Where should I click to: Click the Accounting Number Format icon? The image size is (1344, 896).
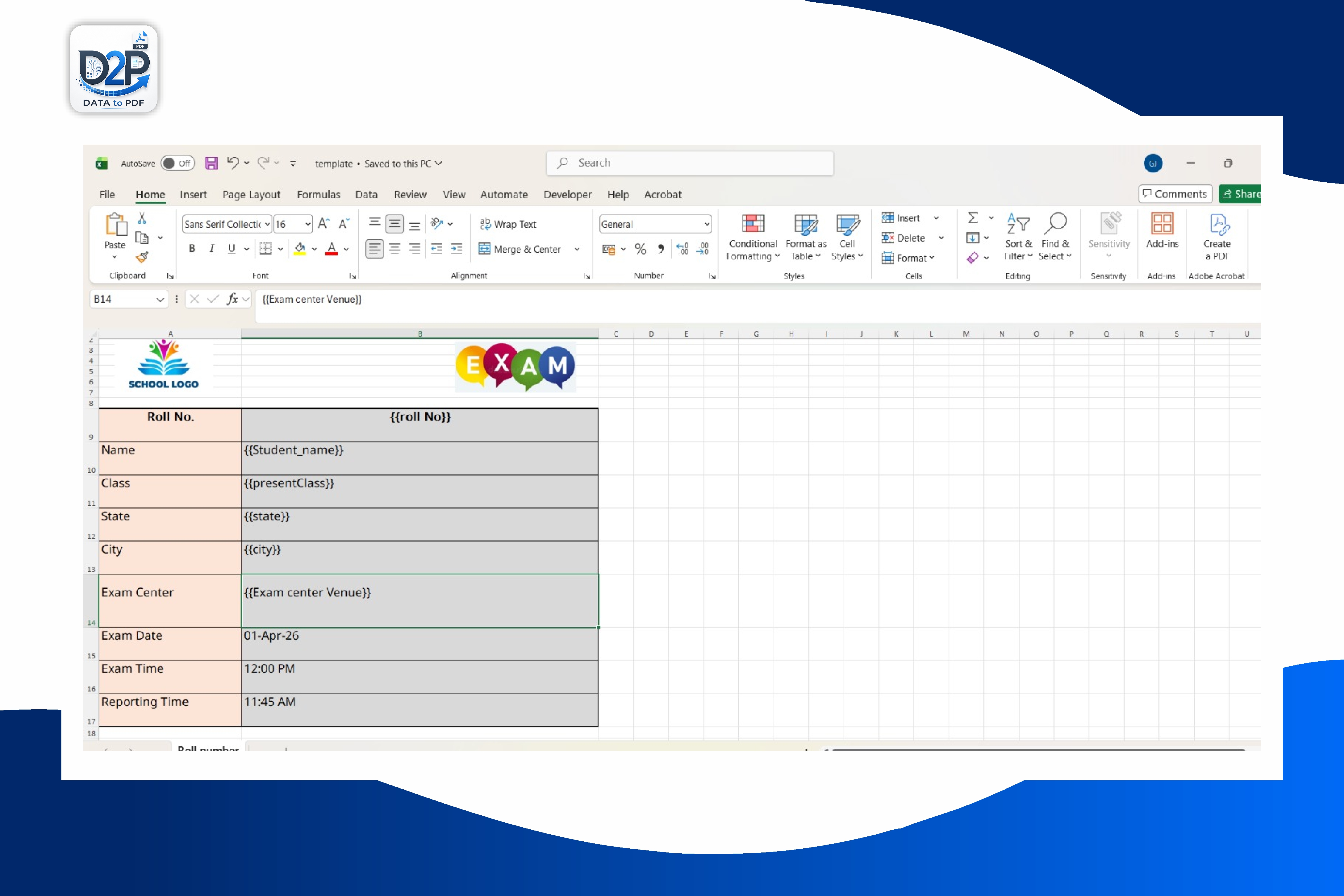pyautogui.click(x=609, y=249)
